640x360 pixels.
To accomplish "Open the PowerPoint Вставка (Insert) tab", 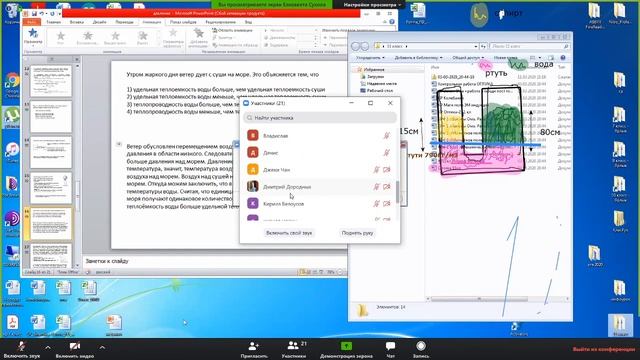I will (77, 22).
